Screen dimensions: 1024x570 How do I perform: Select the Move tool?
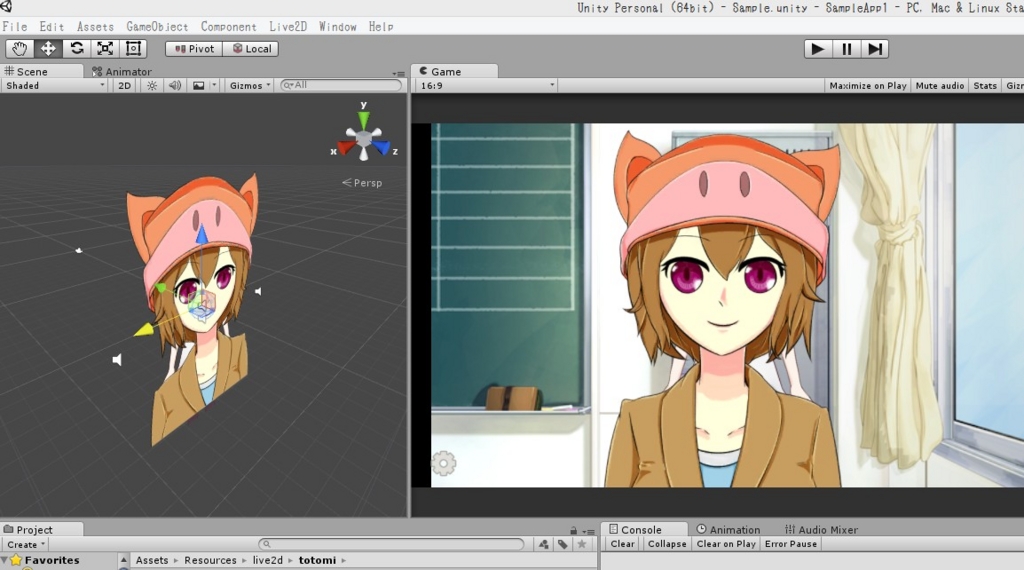coord(48,49)
